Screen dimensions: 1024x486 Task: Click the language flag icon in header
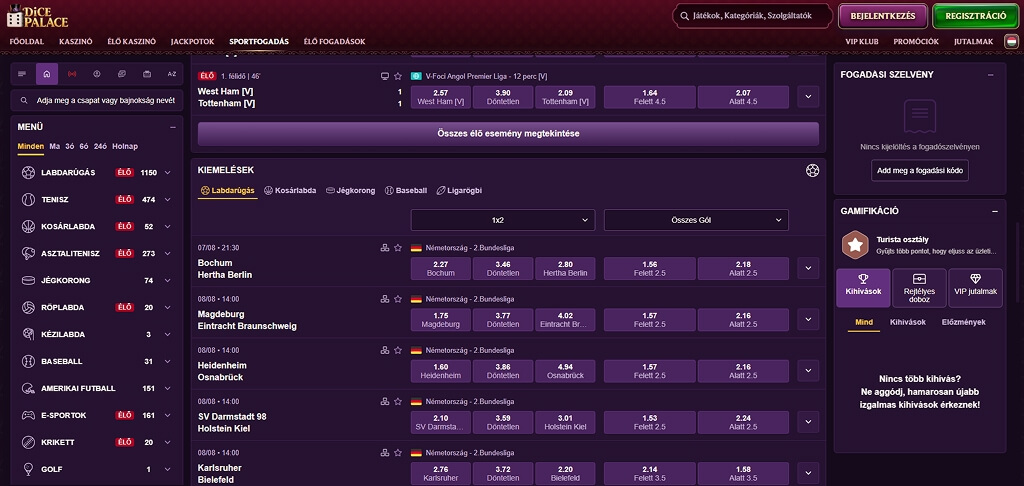[1012, 41]
